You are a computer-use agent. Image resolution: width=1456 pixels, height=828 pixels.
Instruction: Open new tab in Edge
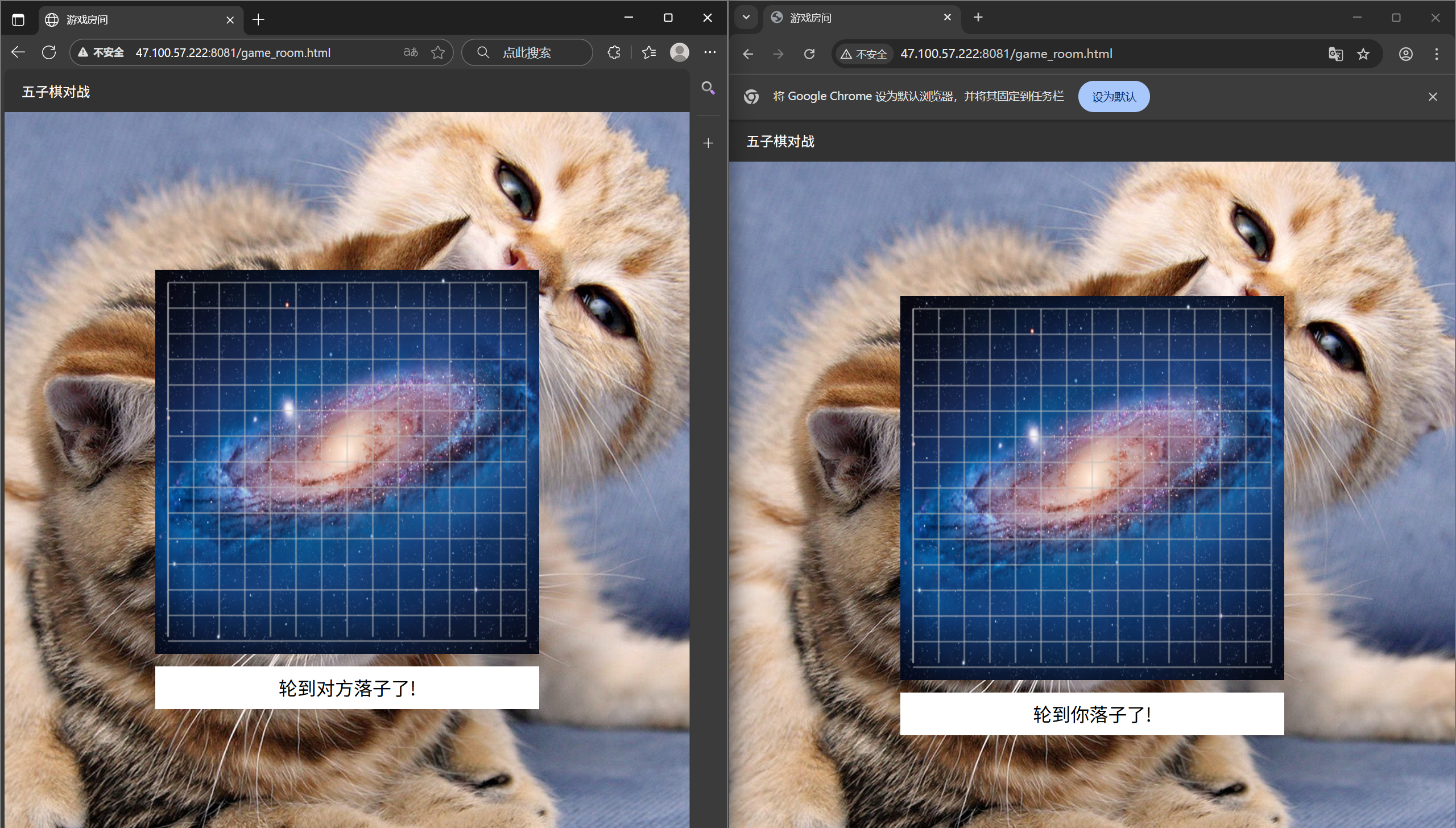[x=258, y=20]
